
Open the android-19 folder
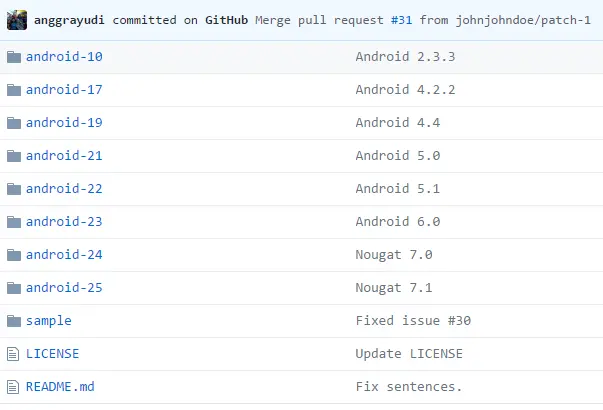pyautogui.click(x=64, y=123)
